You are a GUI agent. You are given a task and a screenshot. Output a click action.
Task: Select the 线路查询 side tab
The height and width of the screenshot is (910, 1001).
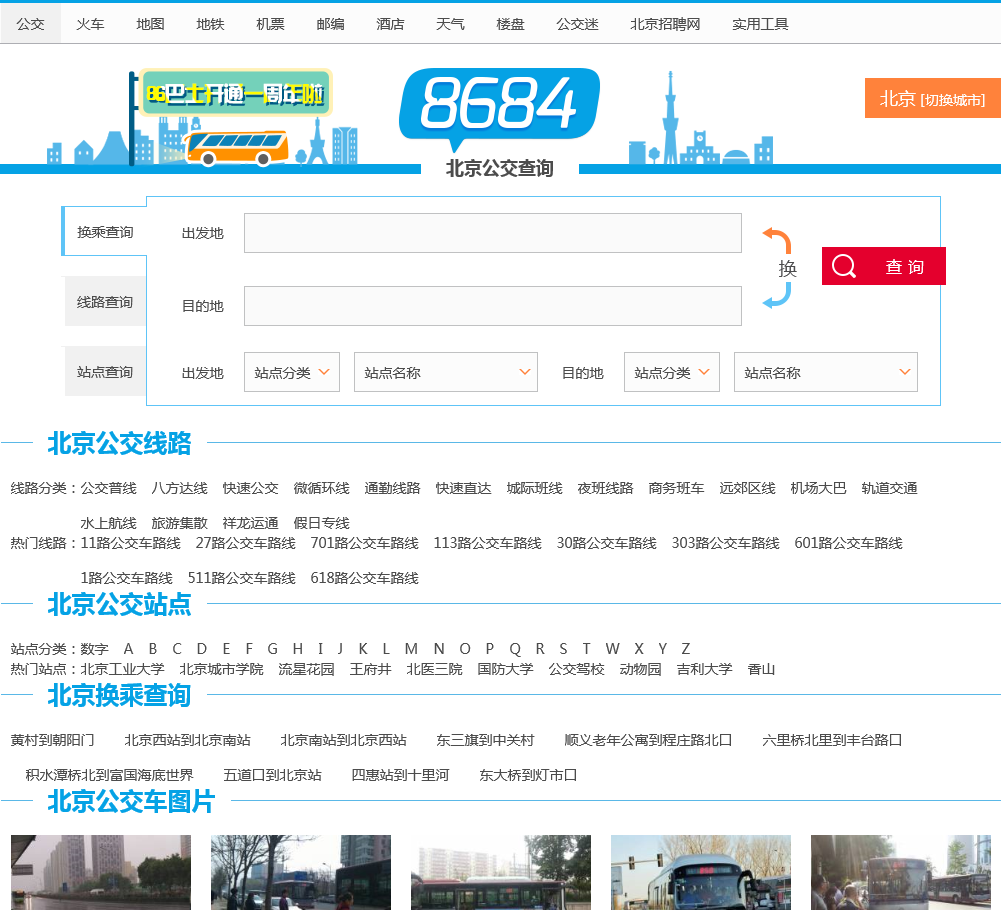[105, 301]
